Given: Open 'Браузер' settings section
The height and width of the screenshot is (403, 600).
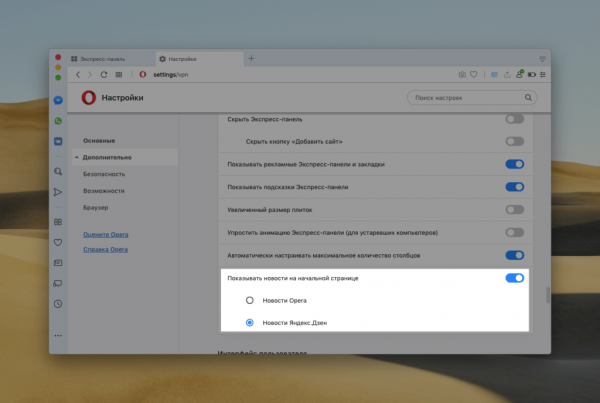Looking at the screenshot, I should pos(96,207).
